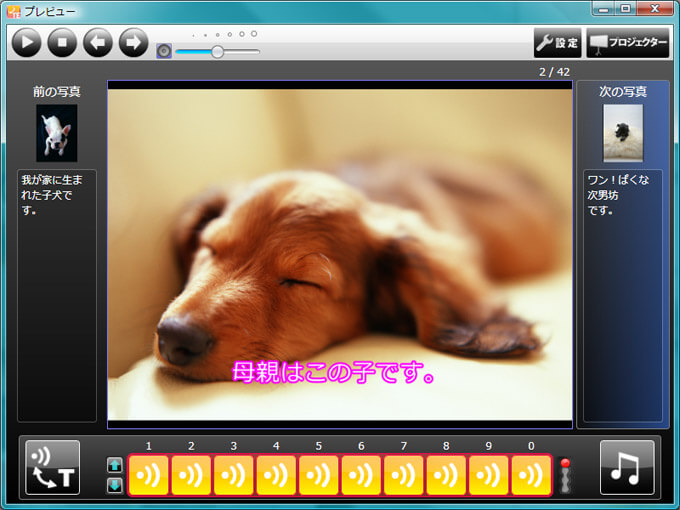Screen dimensions: 680x510
Task: Advance with the next slide arrow
Action: pyautogui.click(x=133, y=42)
